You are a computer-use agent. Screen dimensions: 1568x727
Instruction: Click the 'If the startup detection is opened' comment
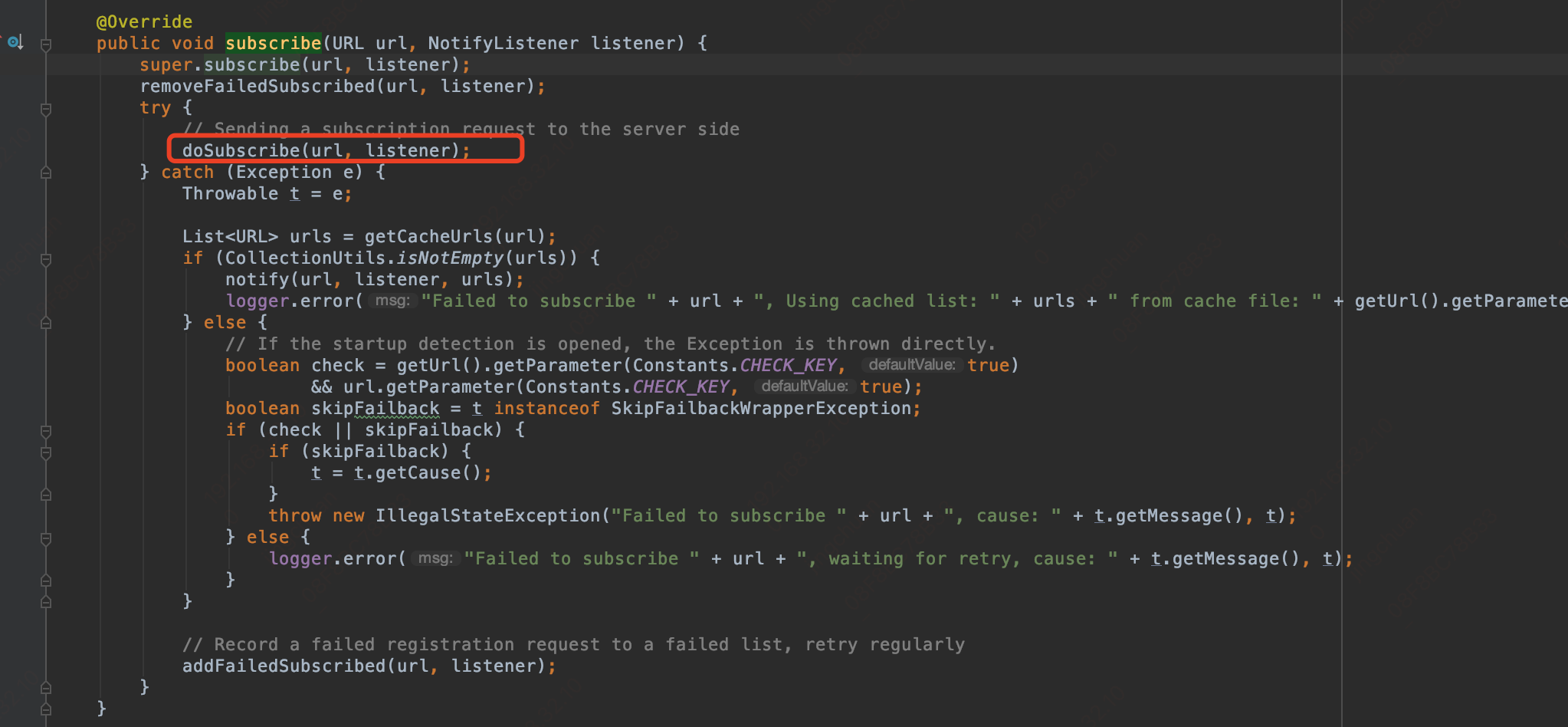click(x=610, y=344)
